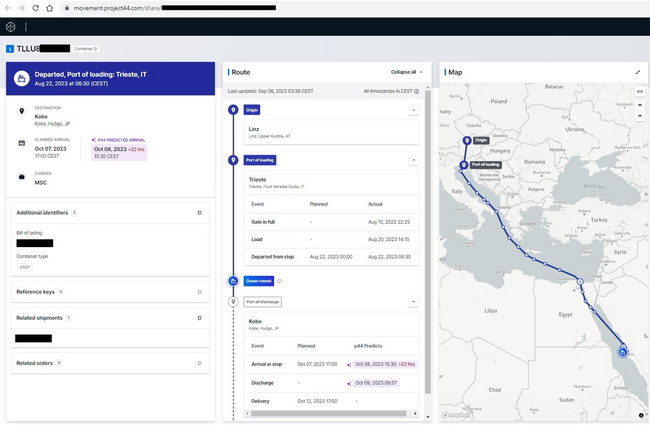Click the vessel location marker on map

(x=622, y=351)
